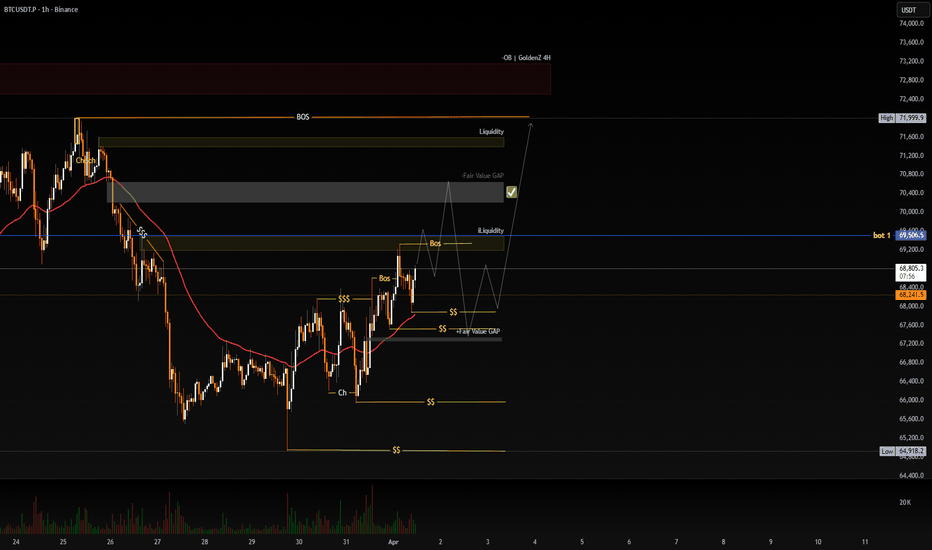Click the orange 68,241.5 price tag
This screenshot has height=550, width=932.
[909, 295]
